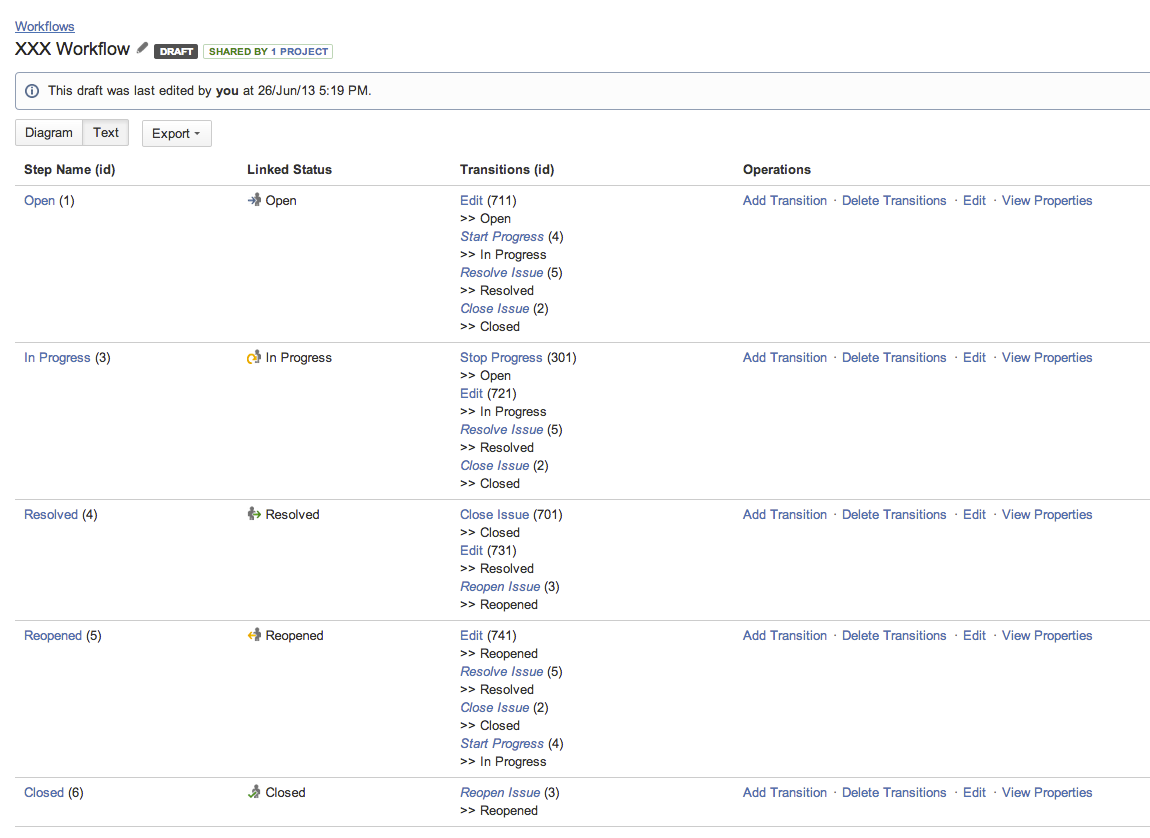1150x838 pixels.
Task: Open Edit (711) transition
Action: coord(472,200)
